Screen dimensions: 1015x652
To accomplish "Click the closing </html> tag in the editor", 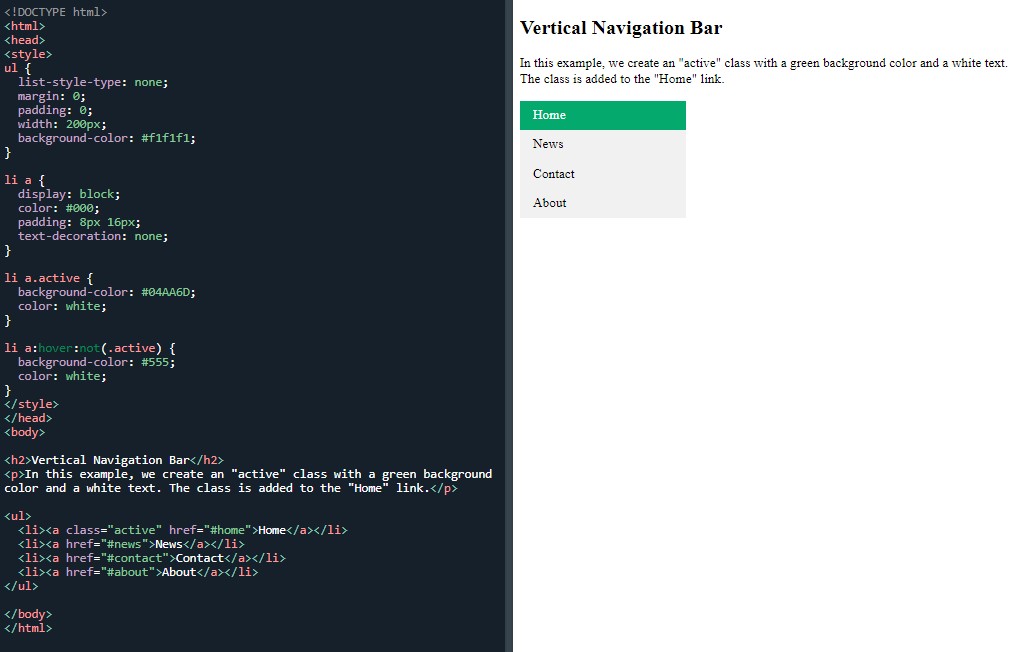I will [28, 628].
